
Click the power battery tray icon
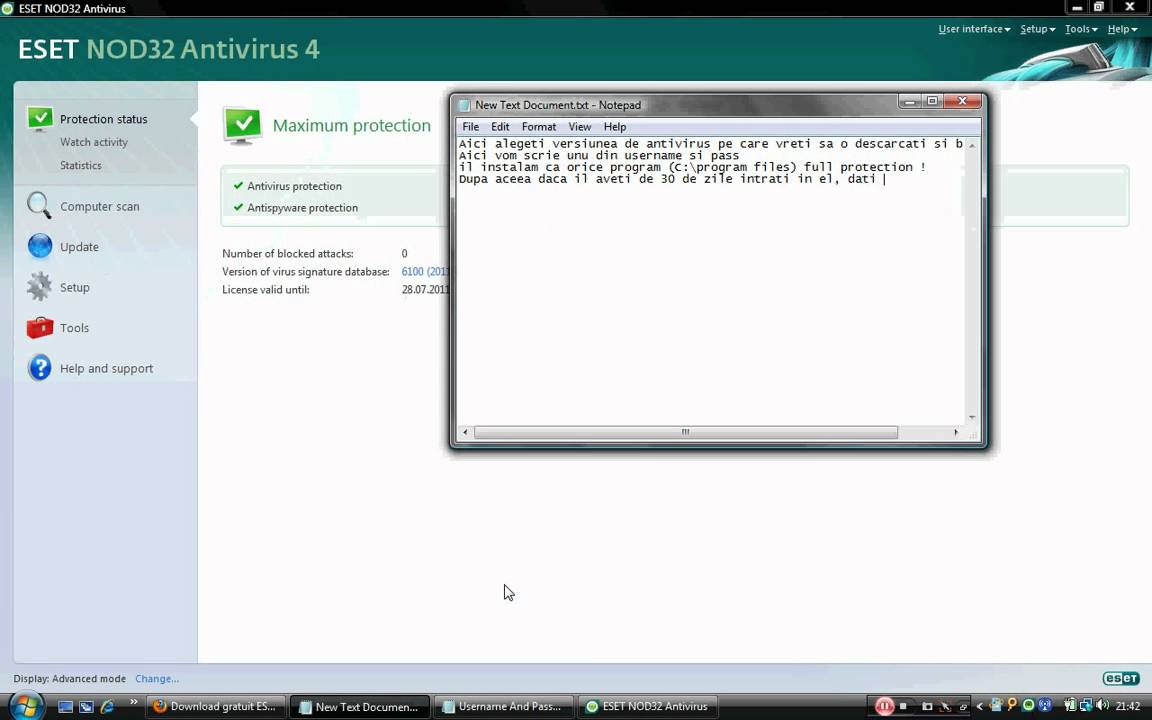click(x=1070, y=705)
